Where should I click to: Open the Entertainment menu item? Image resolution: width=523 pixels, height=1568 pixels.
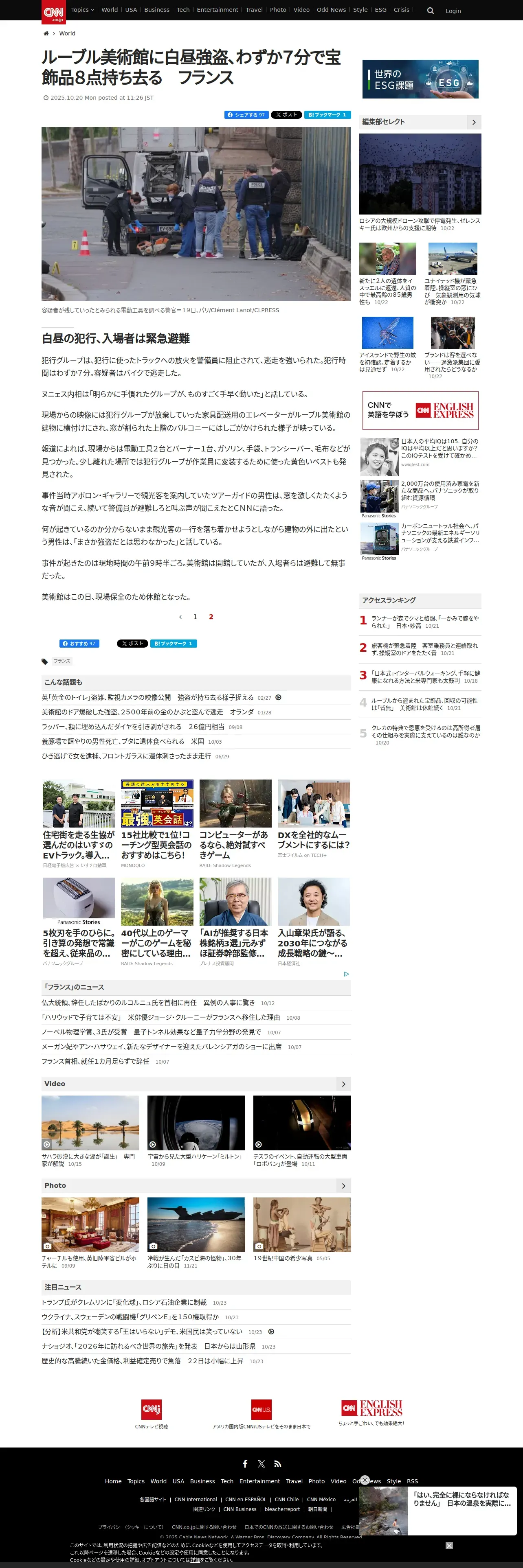click(218, 10)
